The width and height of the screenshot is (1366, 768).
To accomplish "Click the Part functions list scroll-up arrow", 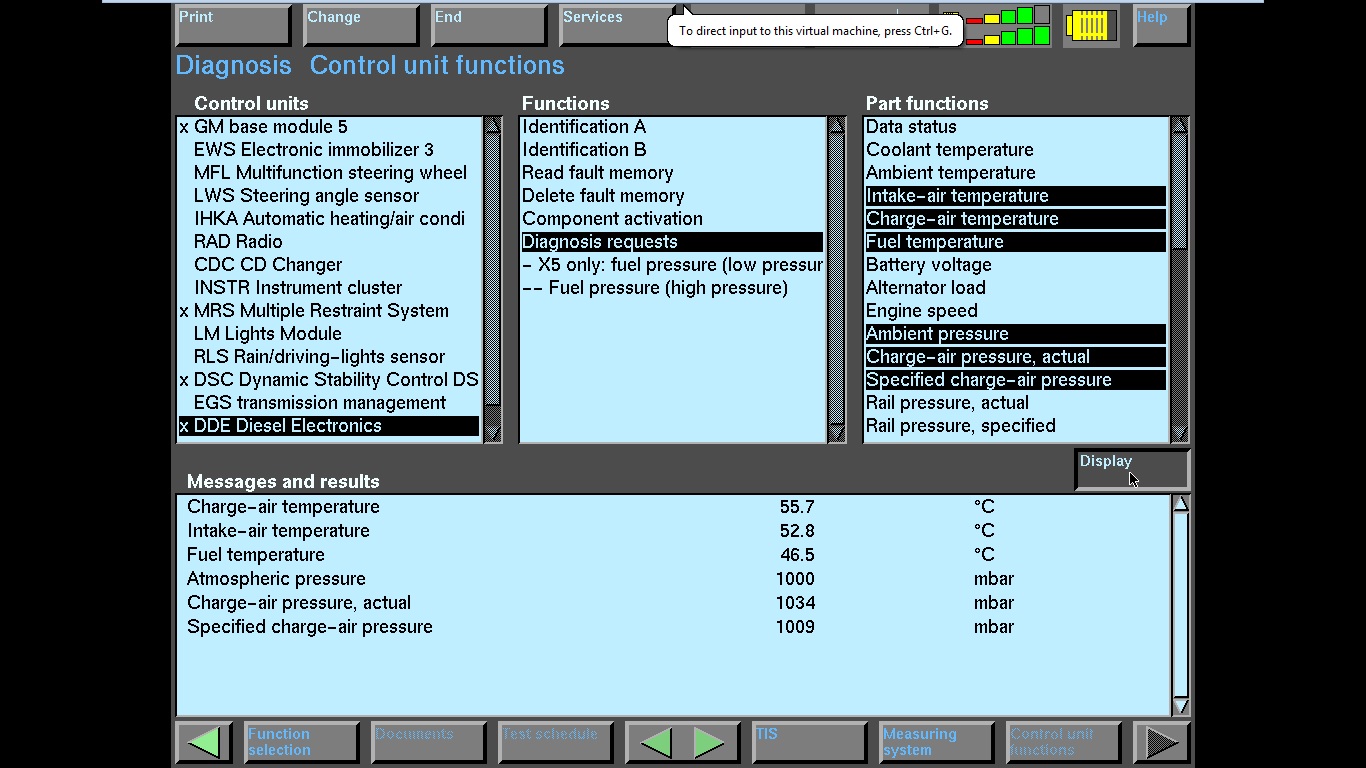I will [x=1179, y=127].
